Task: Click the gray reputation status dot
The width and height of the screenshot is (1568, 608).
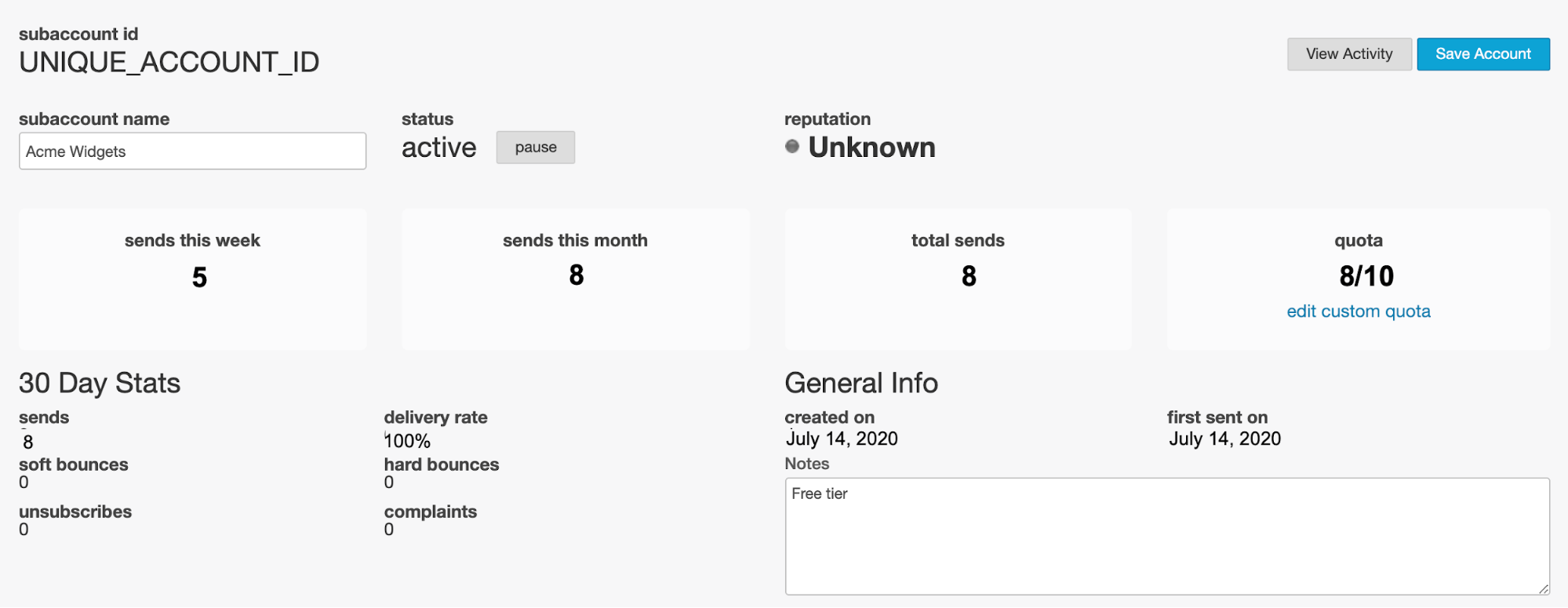Action: click(792, 146)
